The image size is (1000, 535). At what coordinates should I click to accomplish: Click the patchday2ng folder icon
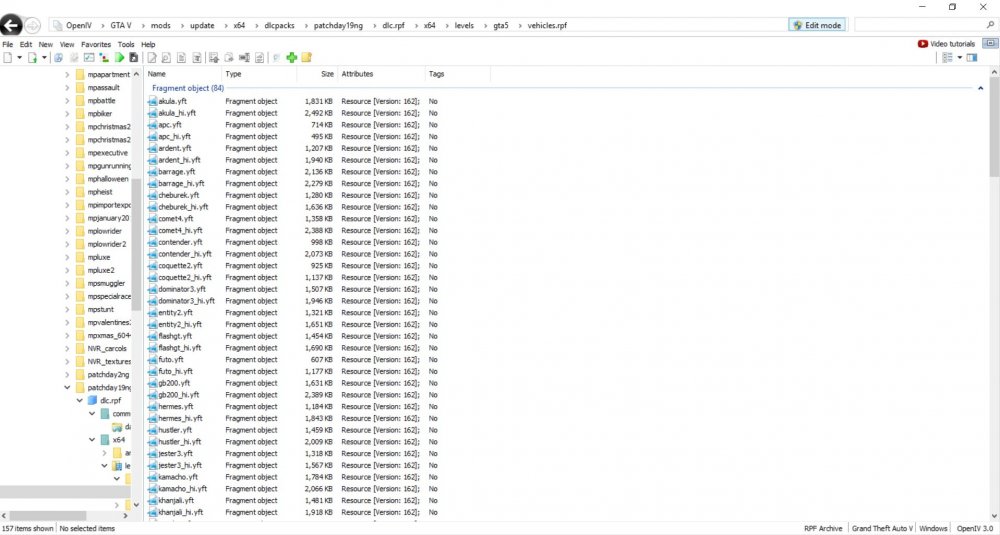(x=80, y=374)
